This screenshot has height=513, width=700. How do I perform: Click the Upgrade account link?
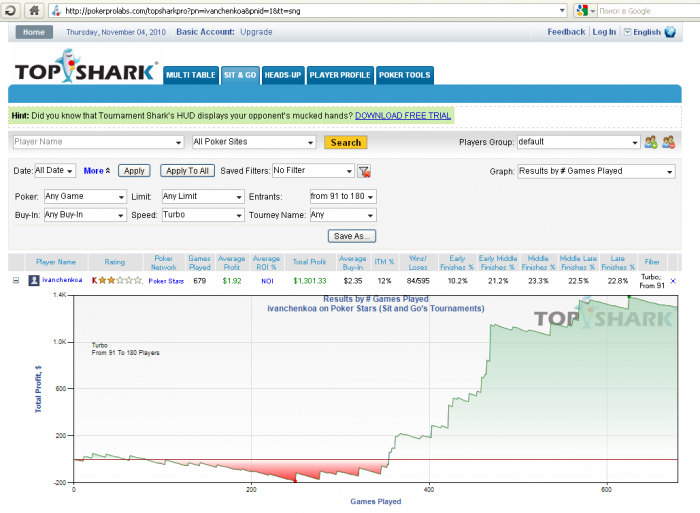[x=256, y=32]
